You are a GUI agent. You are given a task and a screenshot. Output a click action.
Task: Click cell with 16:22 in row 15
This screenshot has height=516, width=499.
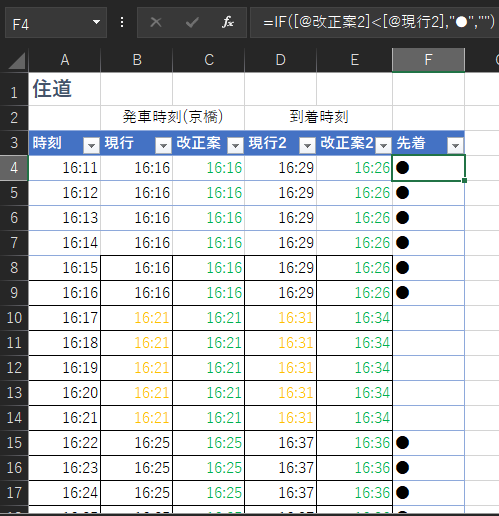pos(65,443)
